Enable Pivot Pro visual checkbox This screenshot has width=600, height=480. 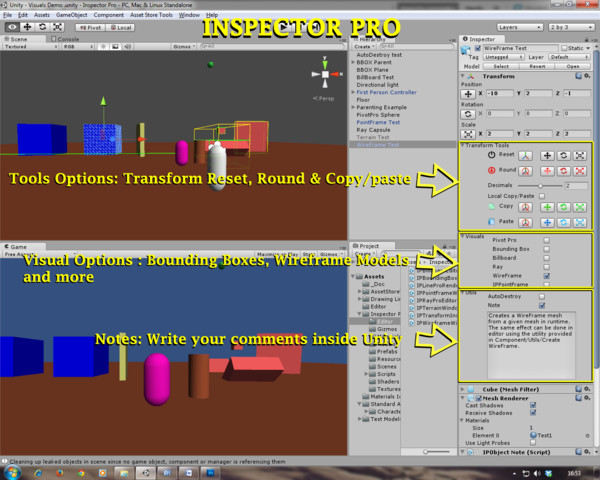(546, 240)
